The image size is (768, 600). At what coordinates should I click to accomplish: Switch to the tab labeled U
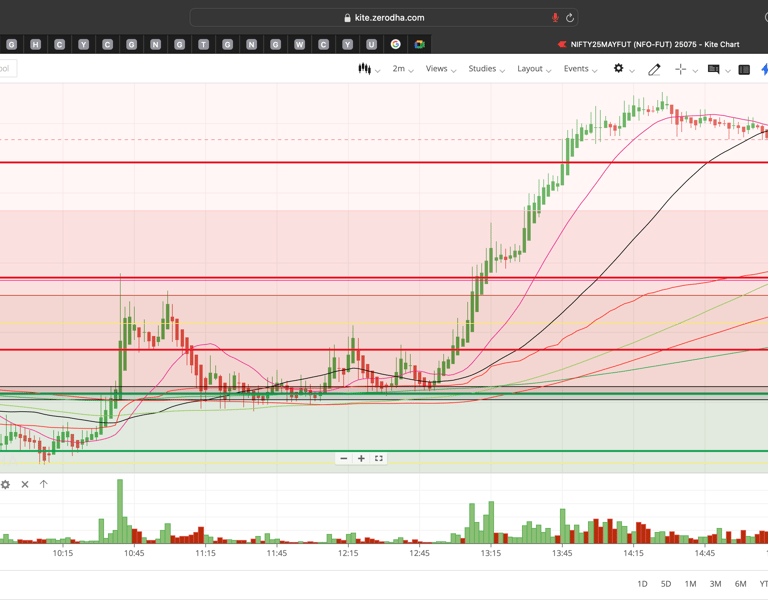pos(371,45)
